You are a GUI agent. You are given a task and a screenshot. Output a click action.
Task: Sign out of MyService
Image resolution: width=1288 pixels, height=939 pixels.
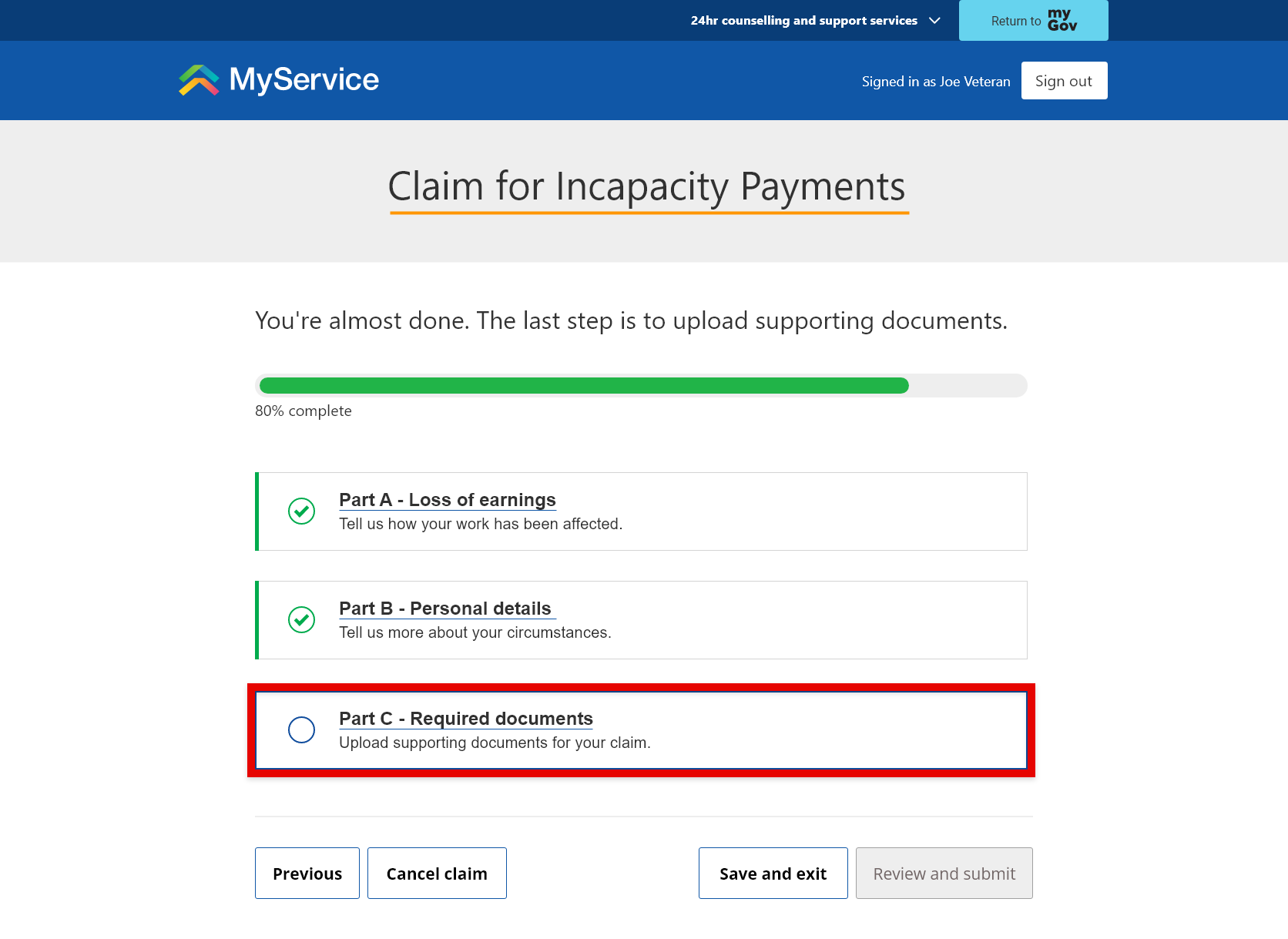1064,80
